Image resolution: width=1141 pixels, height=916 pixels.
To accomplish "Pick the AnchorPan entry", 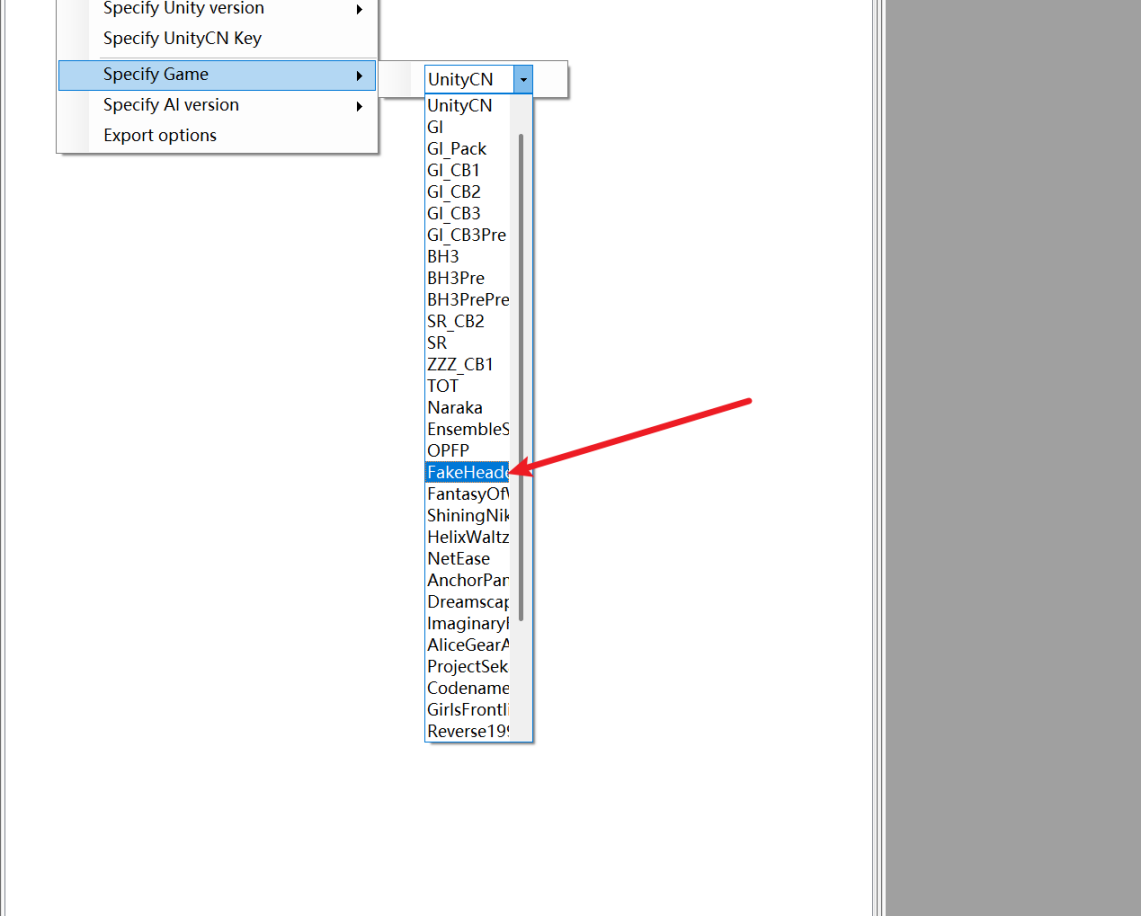I will coord(467,581).
